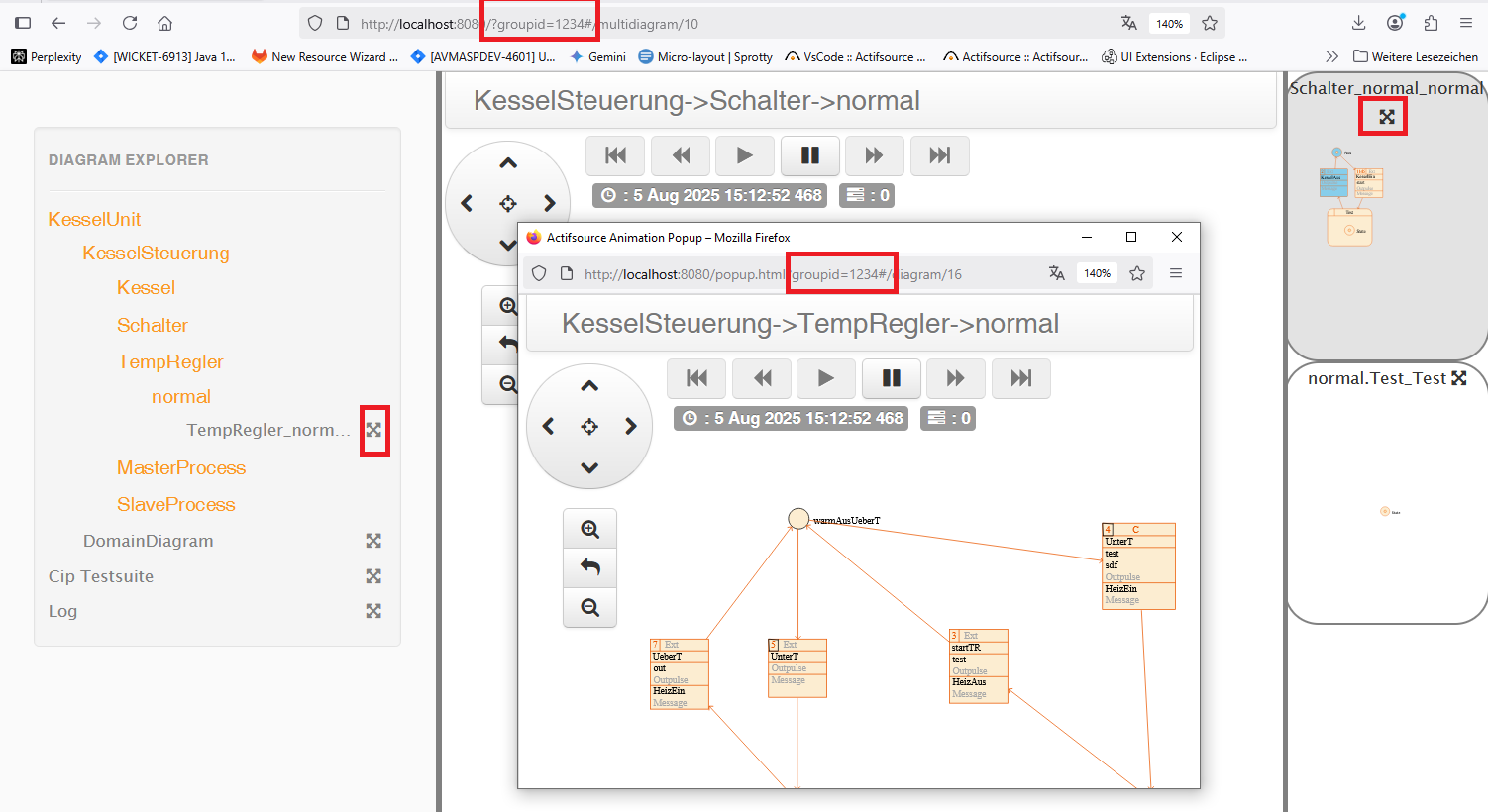
Task: Expand Schalter_normal_normal thumbnail via its icon
Action: tap(1386, 117)
